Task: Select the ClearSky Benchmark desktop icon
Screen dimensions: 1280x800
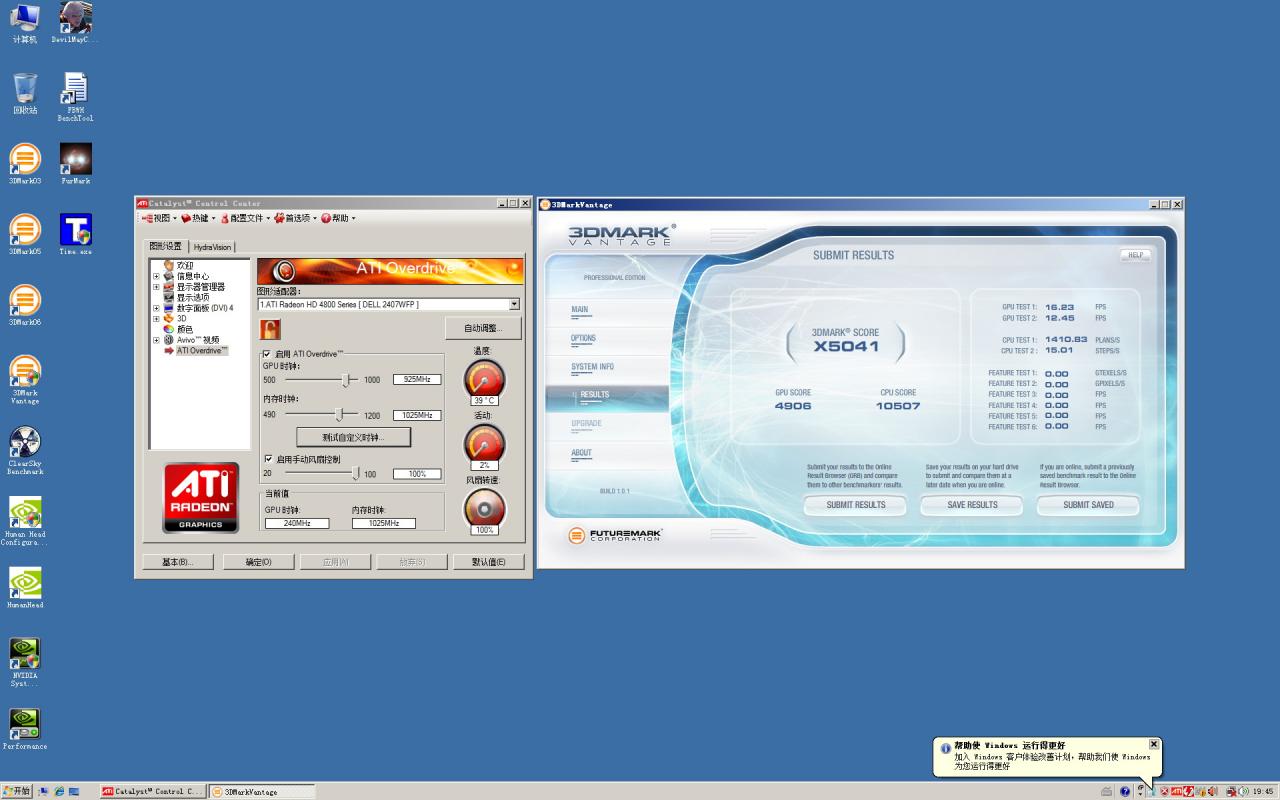Action: pos(25,451)
